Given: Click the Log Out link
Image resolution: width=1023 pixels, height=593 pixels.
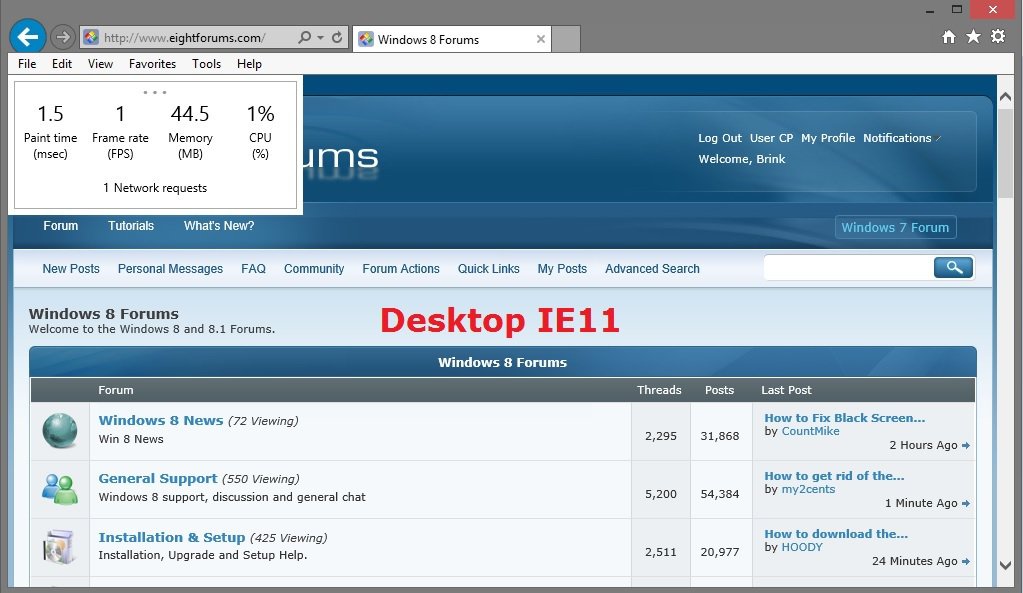Looking at the screenshot, I should pos(719,138).
